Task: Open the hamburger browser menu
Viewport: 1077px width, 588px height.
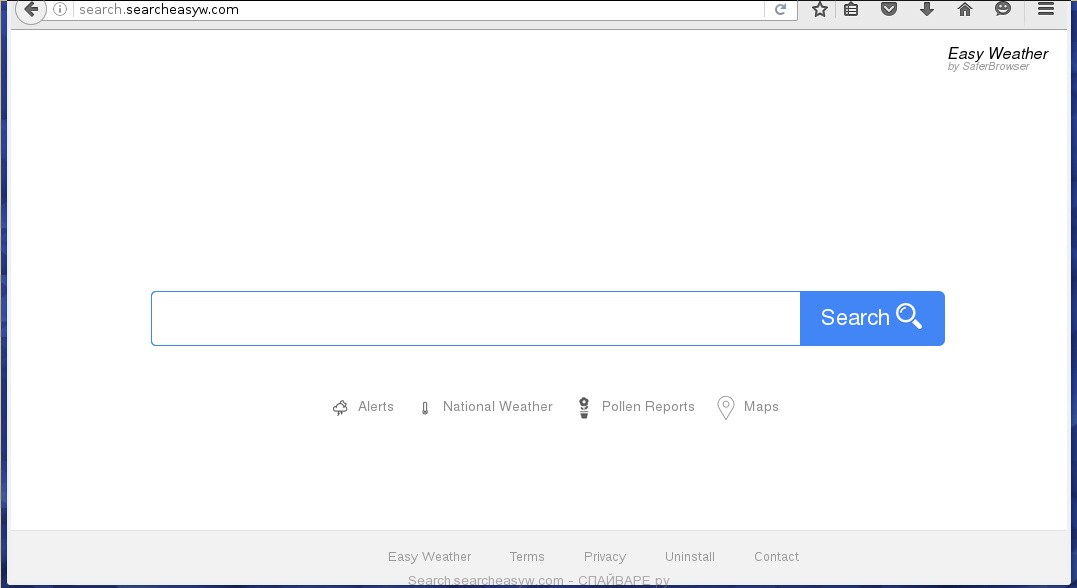Action: [1046, 10]
